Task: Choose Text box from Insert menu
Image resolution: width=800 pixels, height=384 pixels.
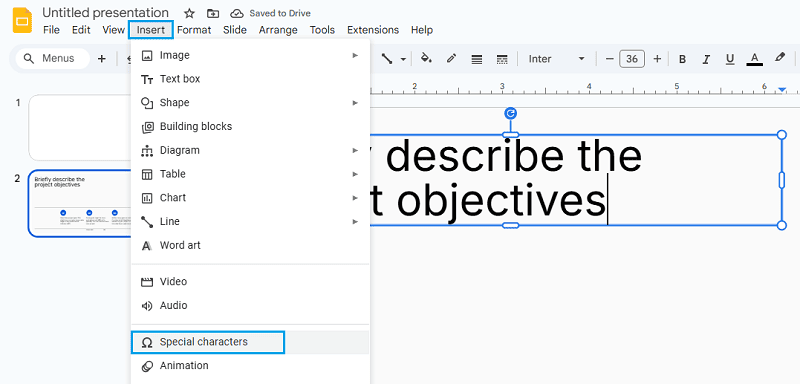Action: (250, 79)
